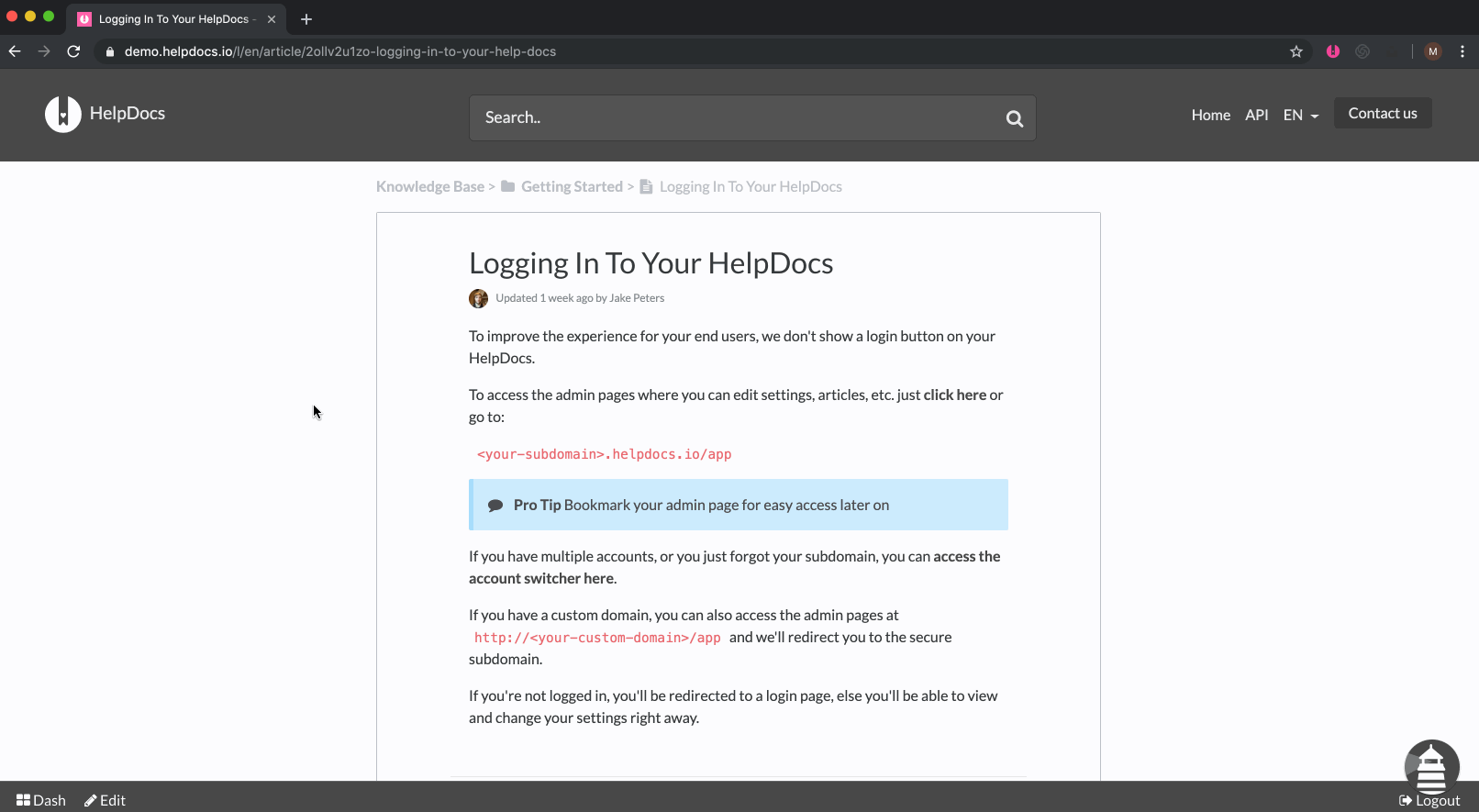Open Getting Started breadcrumb link
Screen dimensions: 1479x812
pyautogui.click(x=572, y=186)
